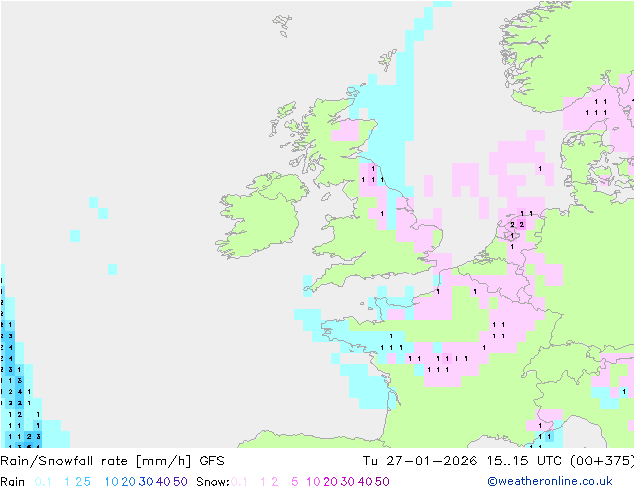634x490 pixels.
Task: Click the snow legend value 0.1
Action: coord(239,482)
